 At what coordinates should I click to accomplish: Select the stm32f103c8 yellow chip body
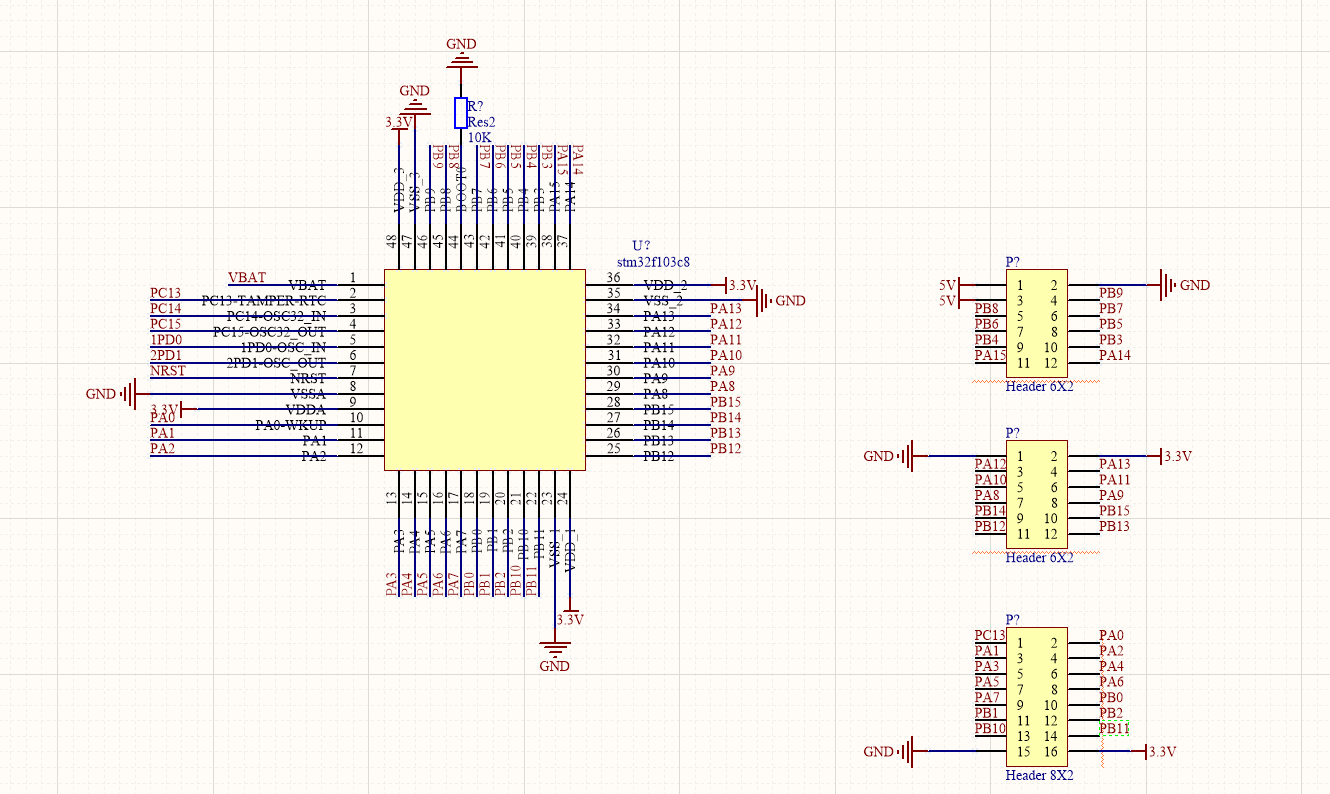tap(485, 369)
